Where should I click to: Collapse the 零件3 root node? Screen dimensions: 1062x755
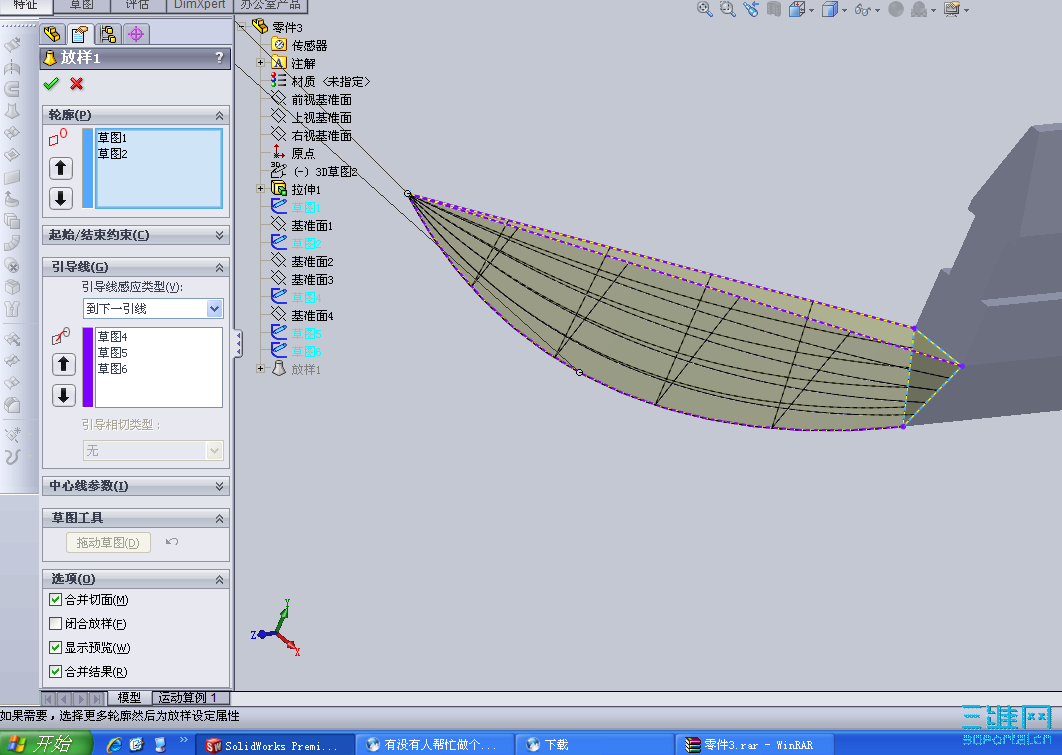pos(242,26)
